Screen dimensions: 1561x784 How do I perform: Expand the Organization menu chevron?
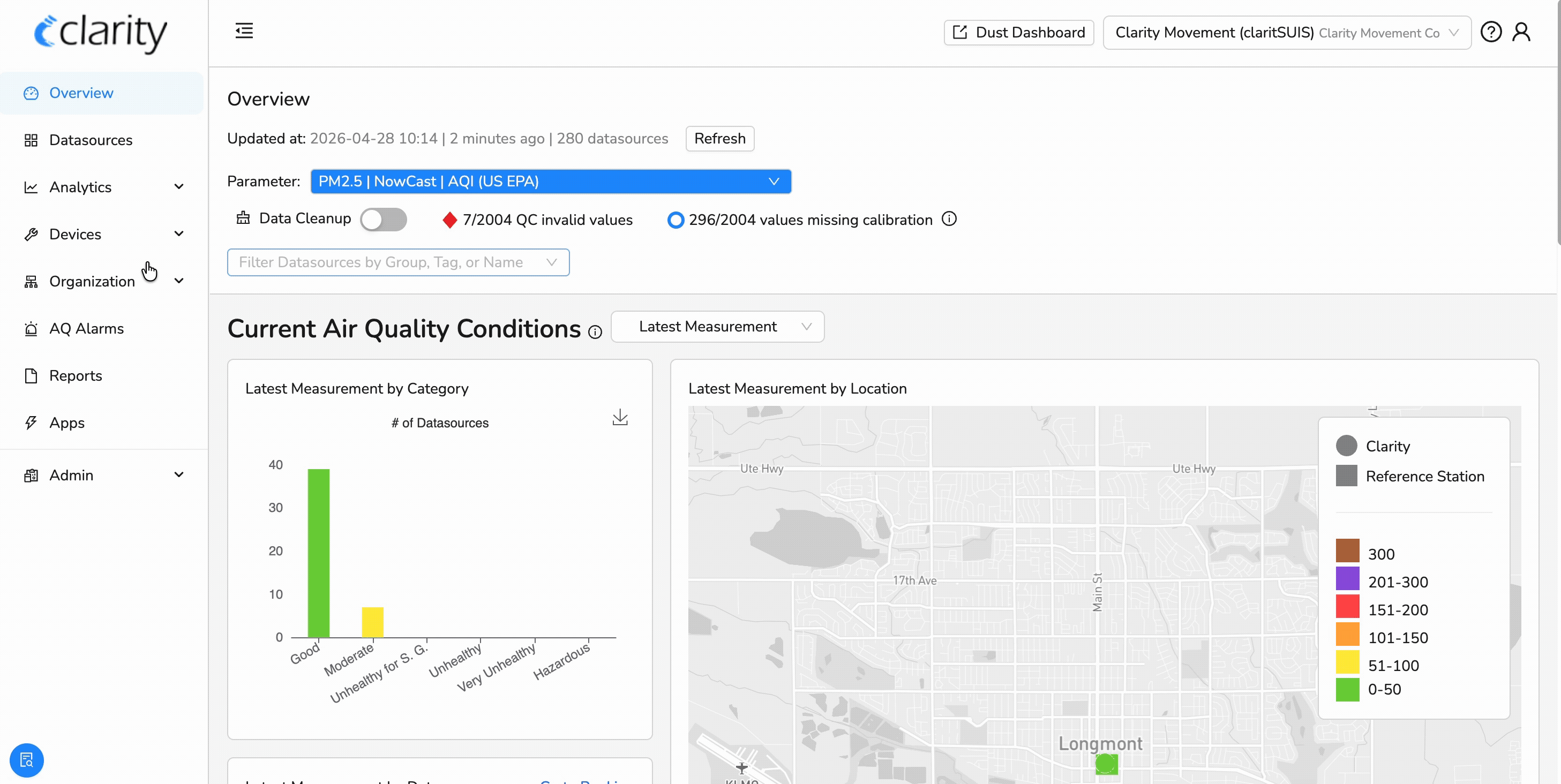point(179,281)
